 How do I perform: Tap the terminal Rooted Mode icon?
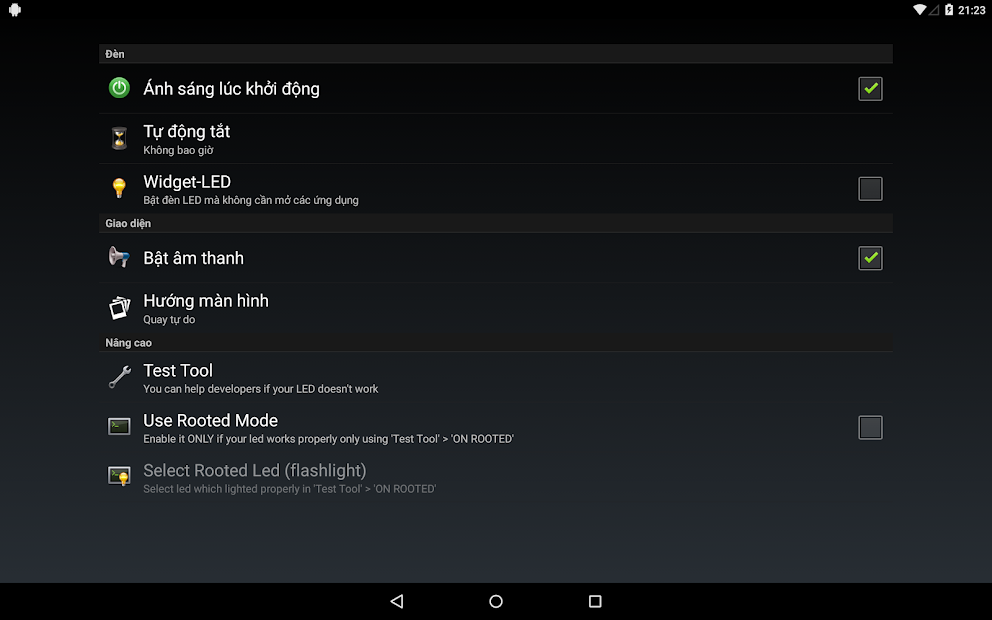tap(119, 426)
